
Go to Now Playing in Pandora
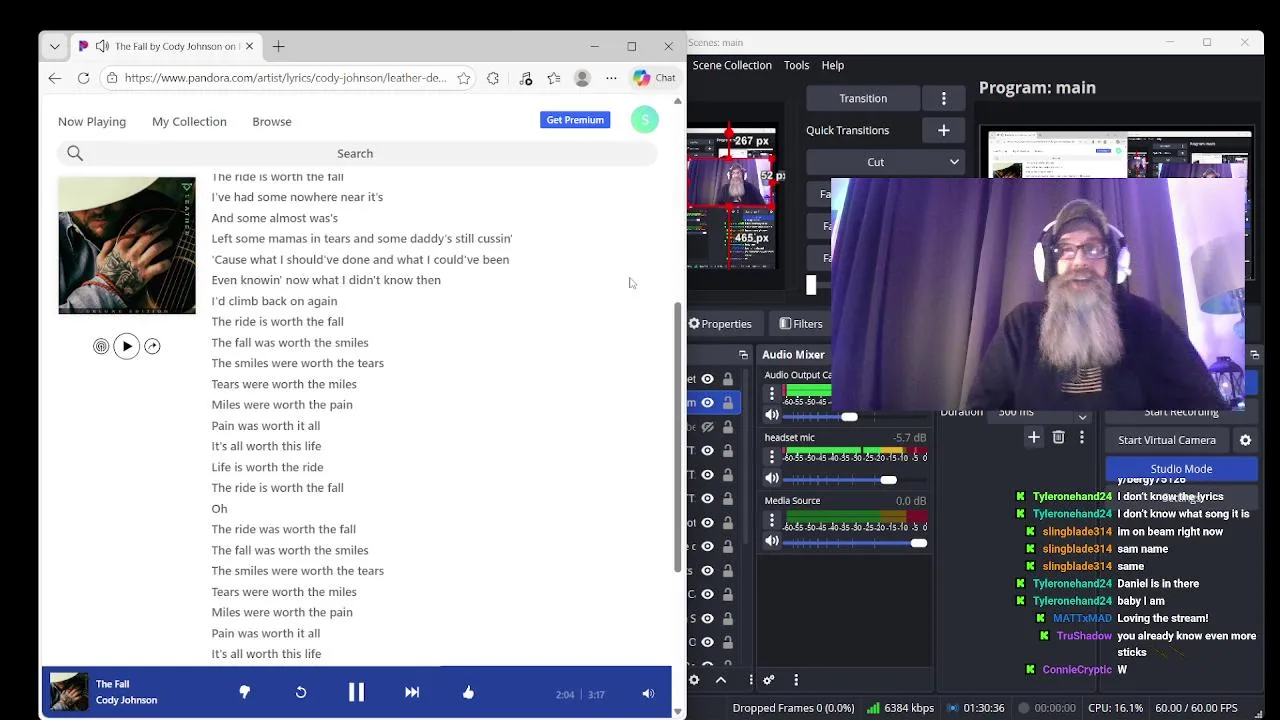(92, 122)
